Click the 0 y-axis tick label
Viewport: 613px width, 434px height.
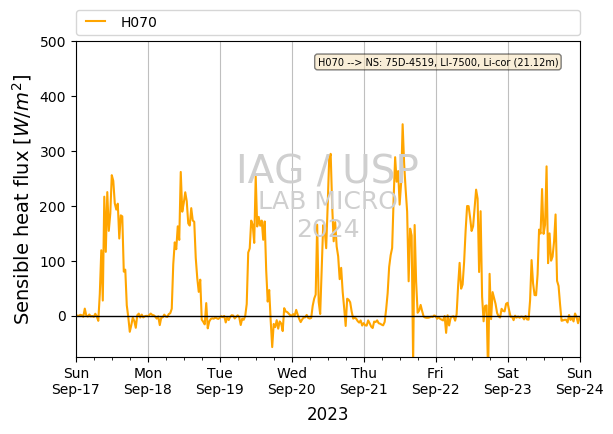point(62,317)
